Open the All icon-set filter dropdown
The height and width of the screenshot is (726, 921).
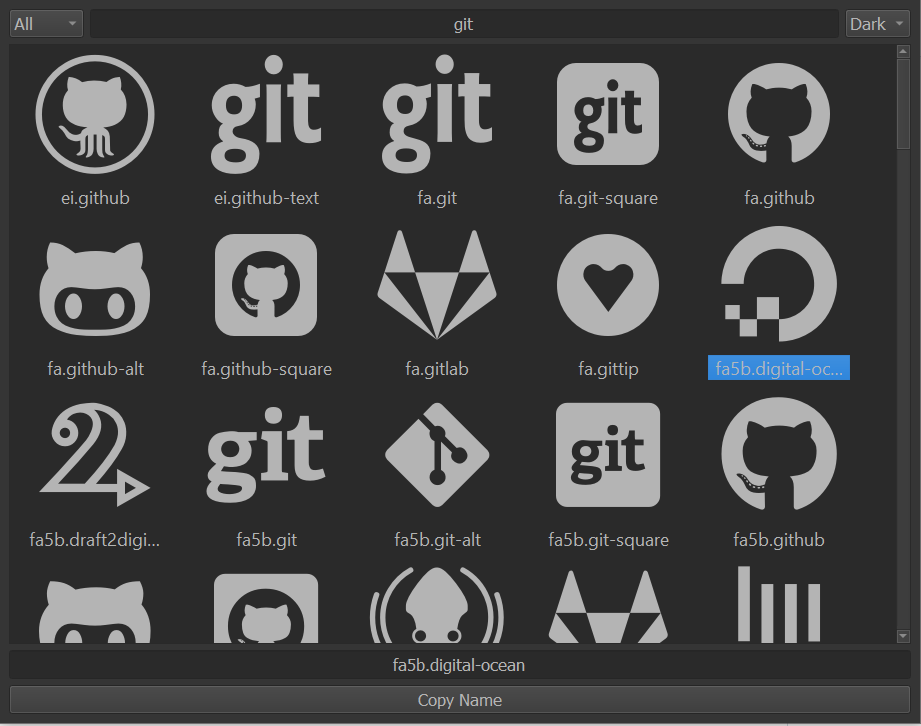click(46, 24)
